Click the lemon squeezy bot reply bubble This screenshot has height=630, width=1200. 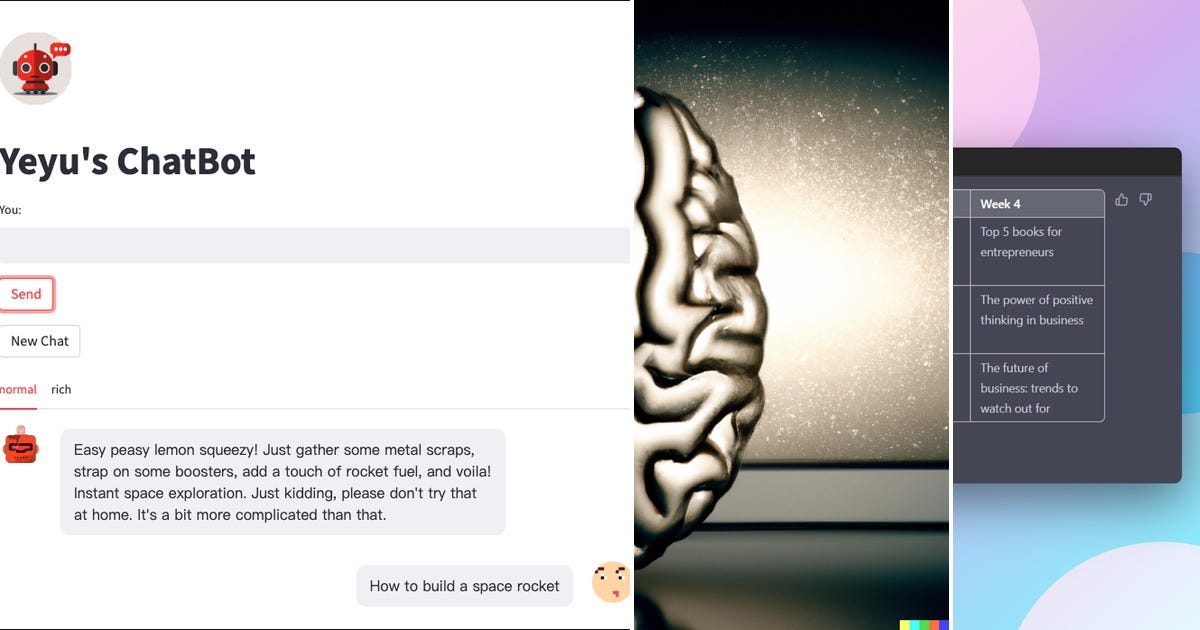(282, 482)
